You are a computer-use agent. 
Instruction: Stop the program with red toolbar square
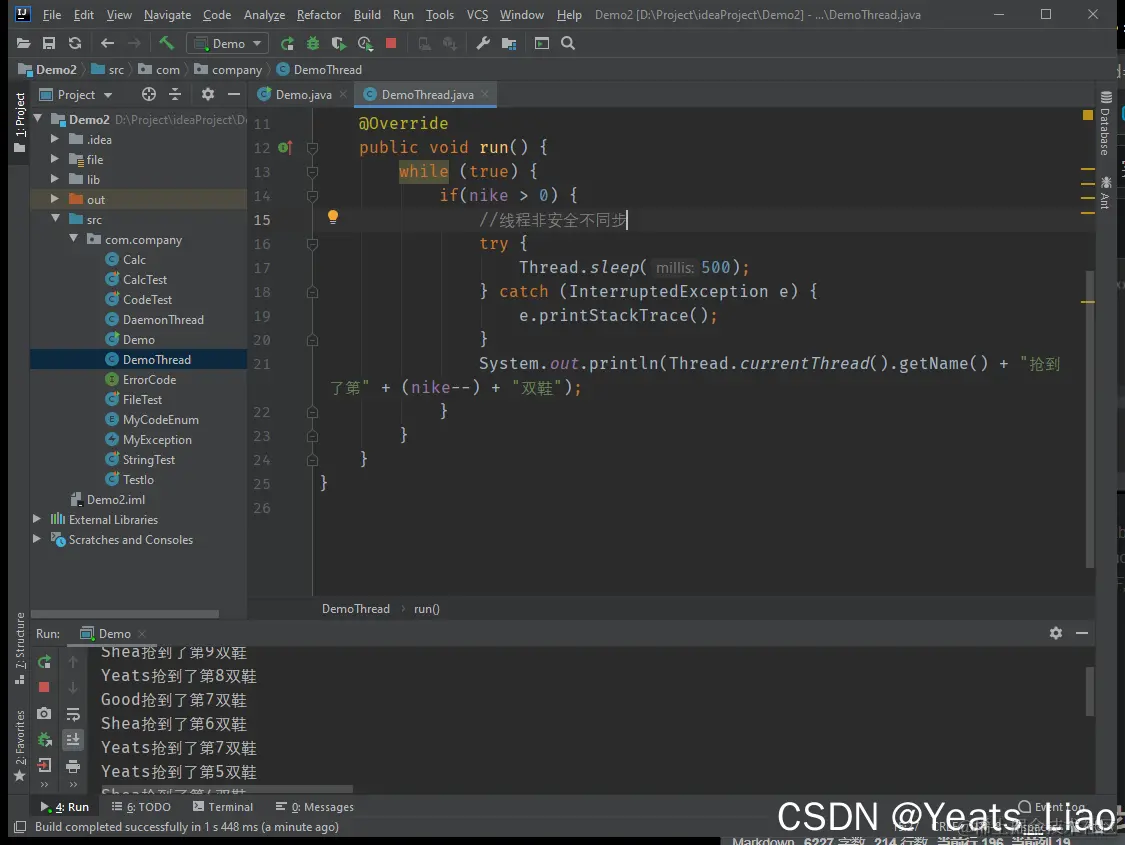coord(391,44)
